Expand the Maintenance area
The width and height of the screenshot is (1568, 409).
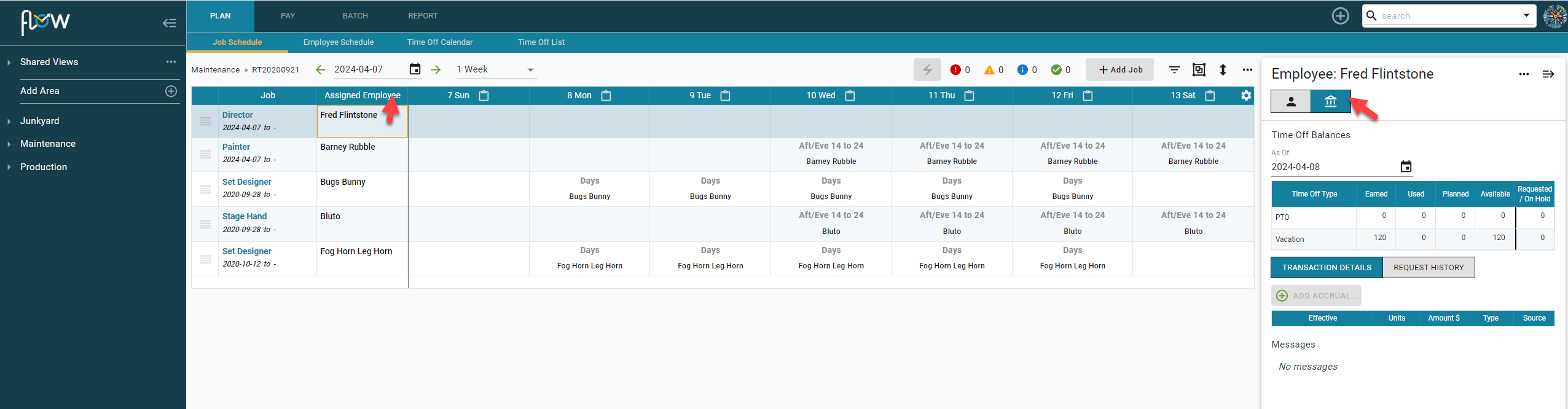[9, 144]
